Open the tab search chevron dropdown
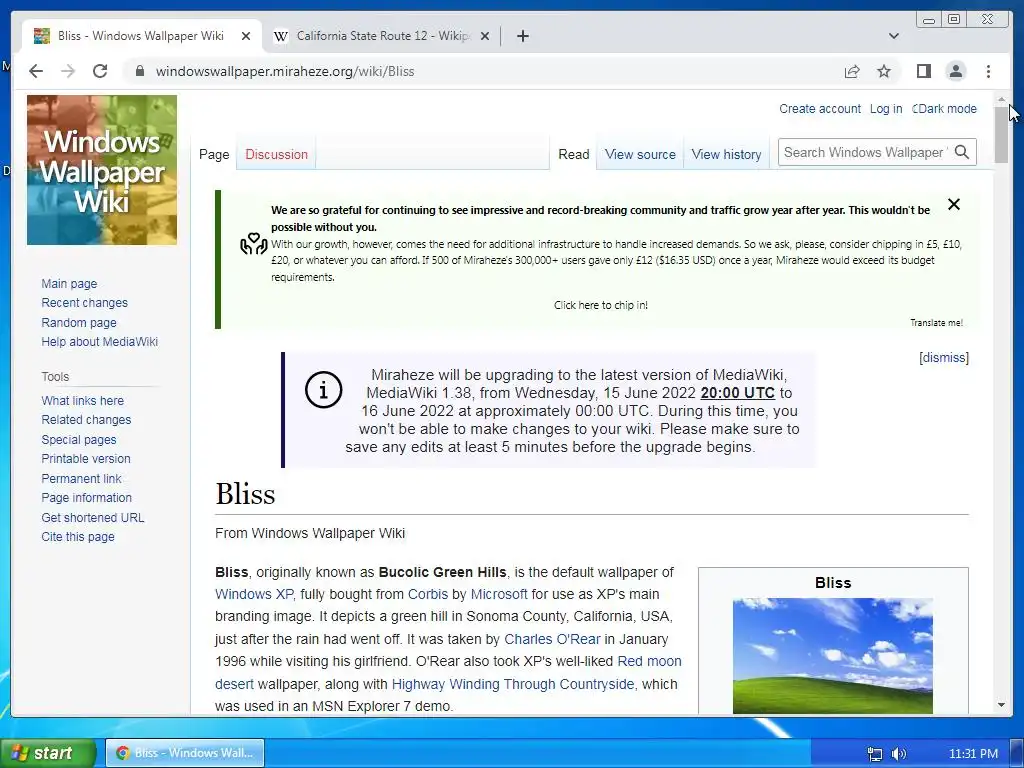The height and width of the screenshot is (768, 1024). [x=894, y=36]
